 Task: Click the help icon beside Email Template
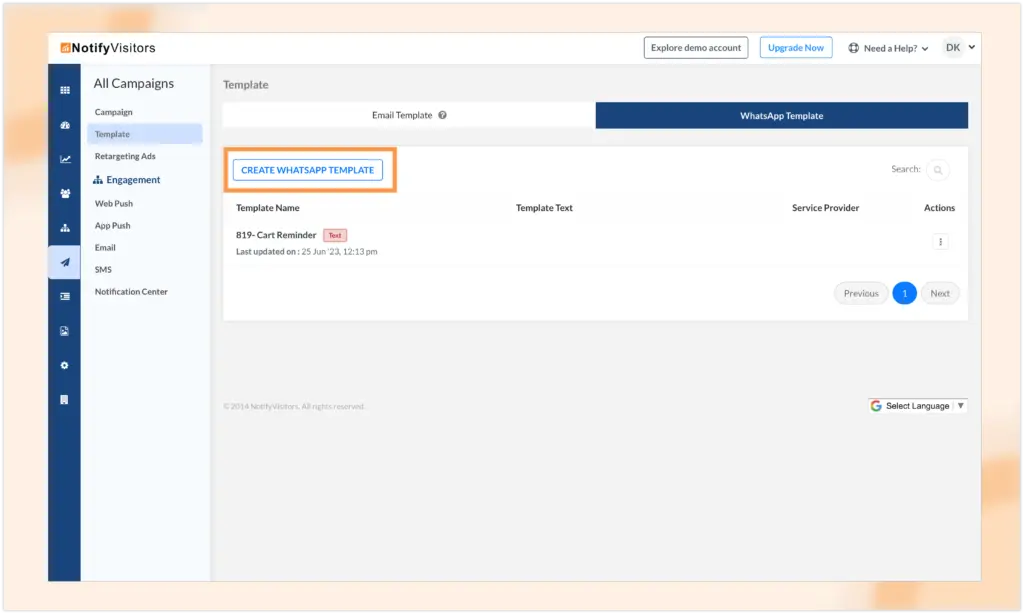[x=442, y=115]
